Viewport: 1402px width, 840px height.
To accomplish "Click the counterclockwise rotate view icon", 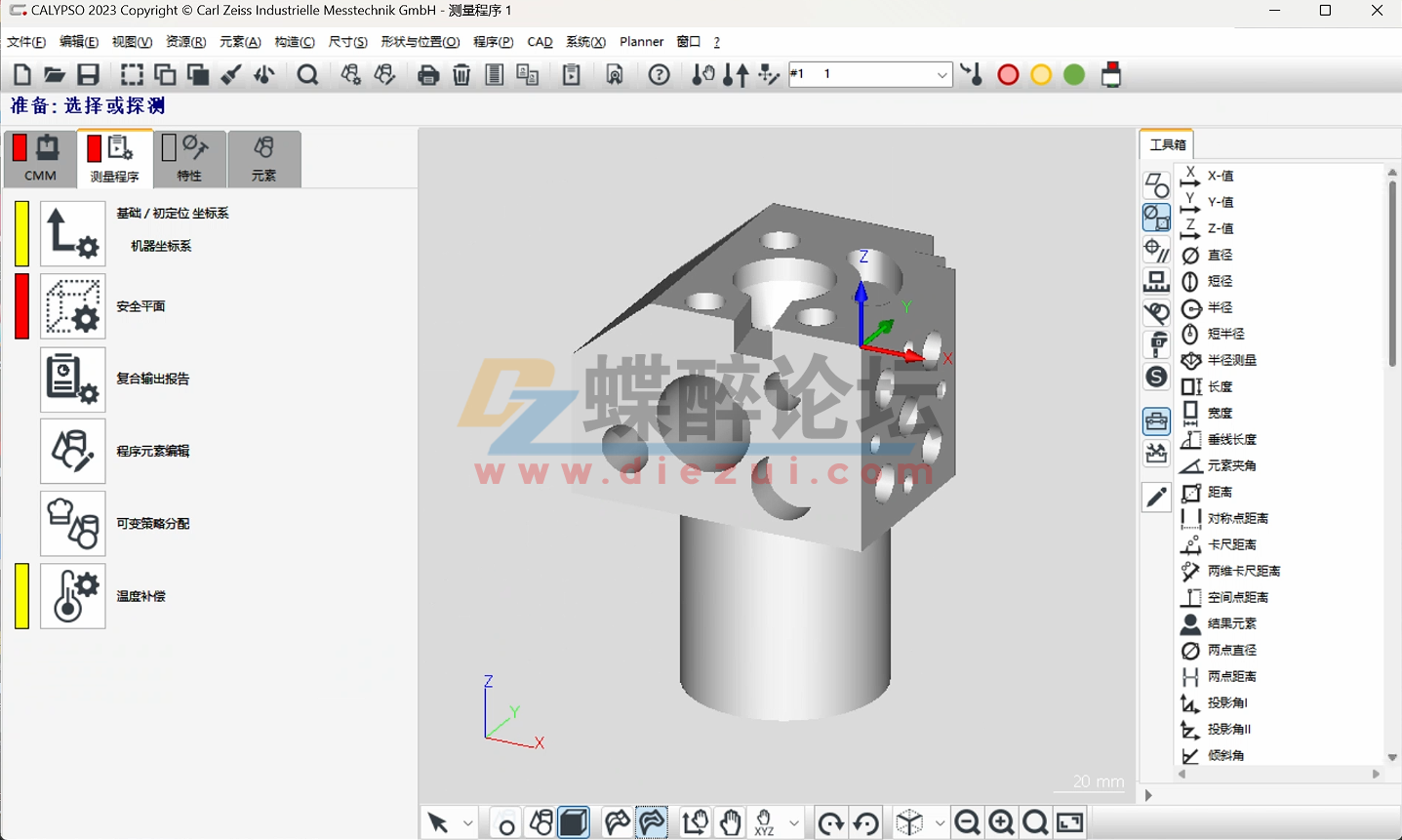I will [865, 821].
